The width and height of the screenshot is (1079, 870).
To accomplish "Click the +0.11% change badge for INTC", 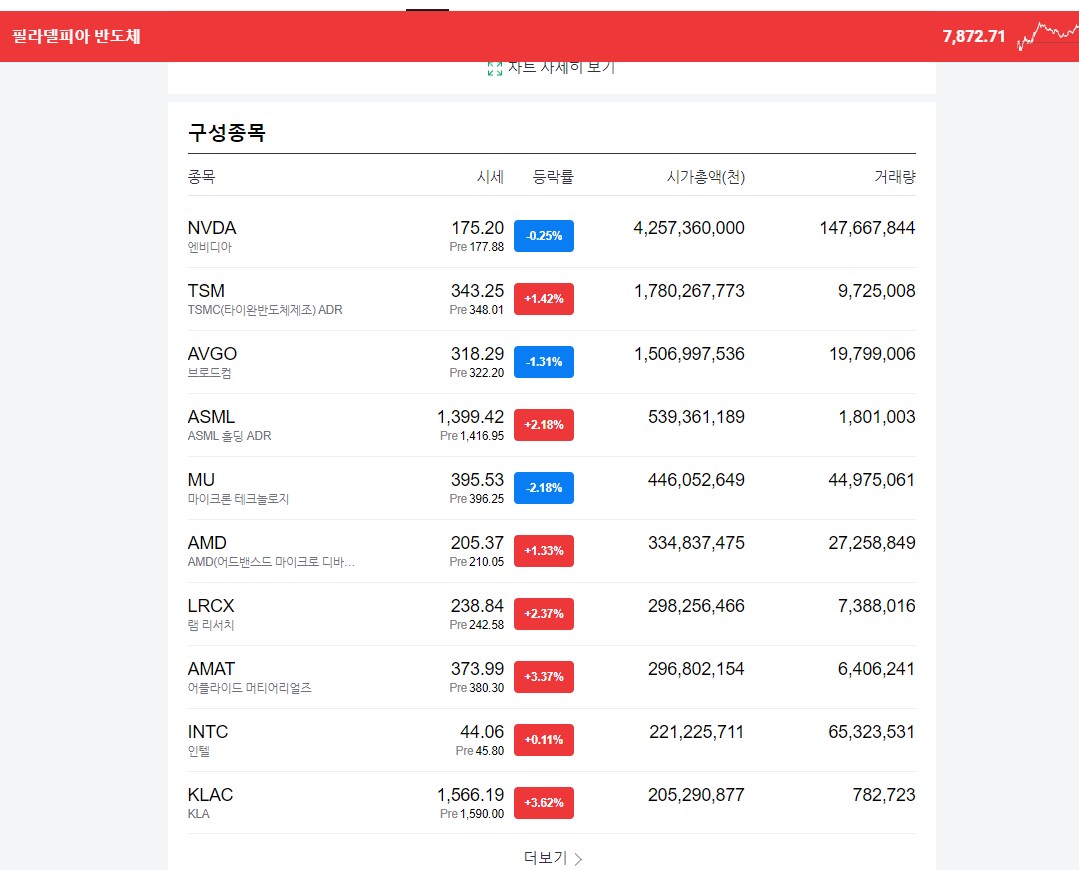I will click(x=544, y=740).
